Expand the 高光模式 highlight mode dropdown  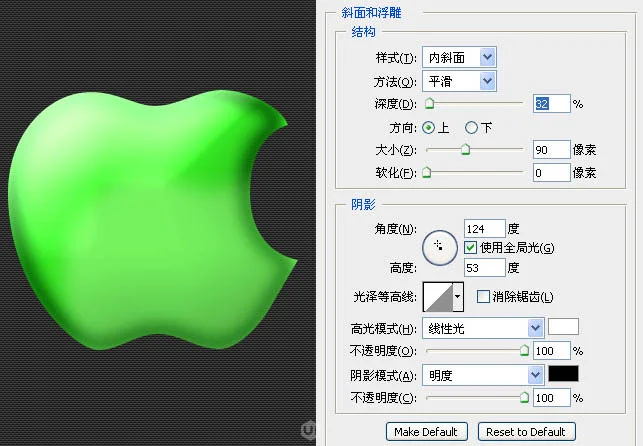(483, 328)
